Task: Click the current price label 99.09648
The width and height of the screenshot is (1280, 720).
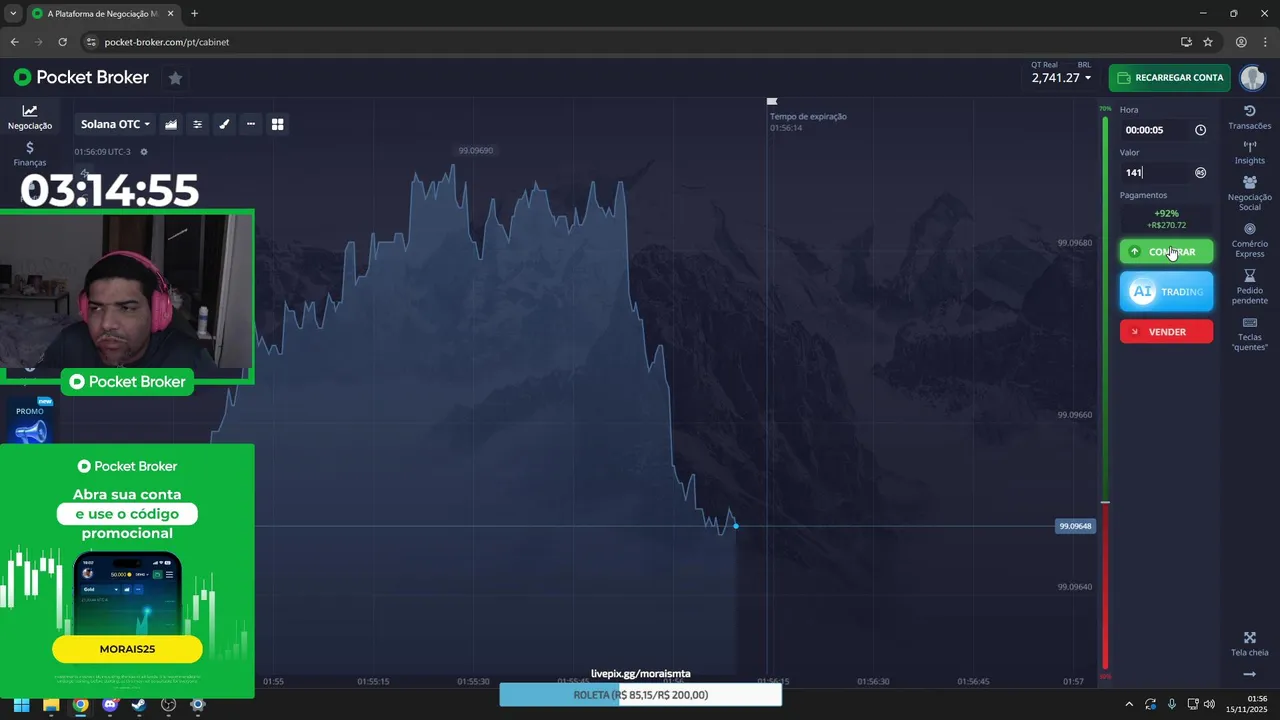Action: click(1075, 526)
